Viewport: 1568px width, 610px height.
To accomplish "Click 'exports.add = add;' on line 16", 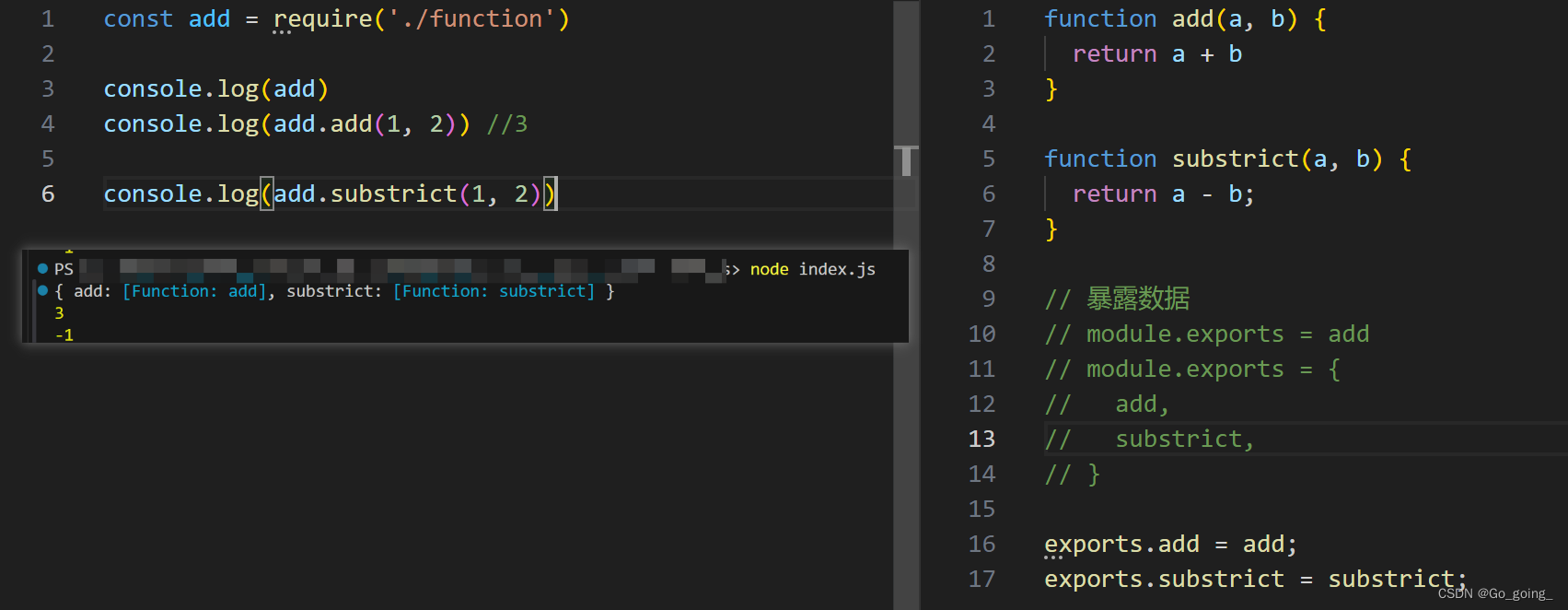I will 1171,545.
